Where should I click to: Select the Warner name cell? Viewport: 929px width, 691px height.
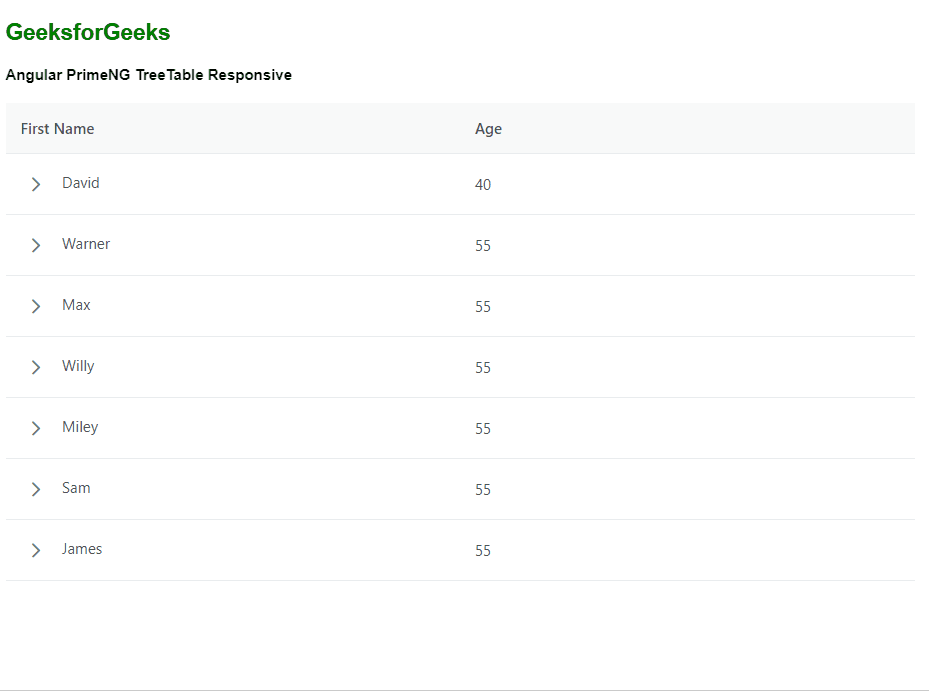(x=86, y=244)
